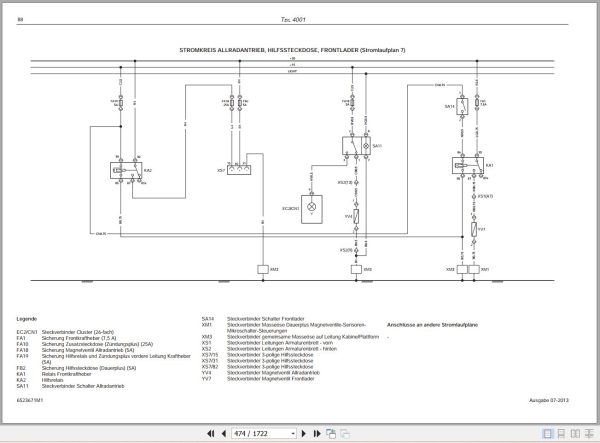Switch to two-page side-by-side view

(575, 433)
